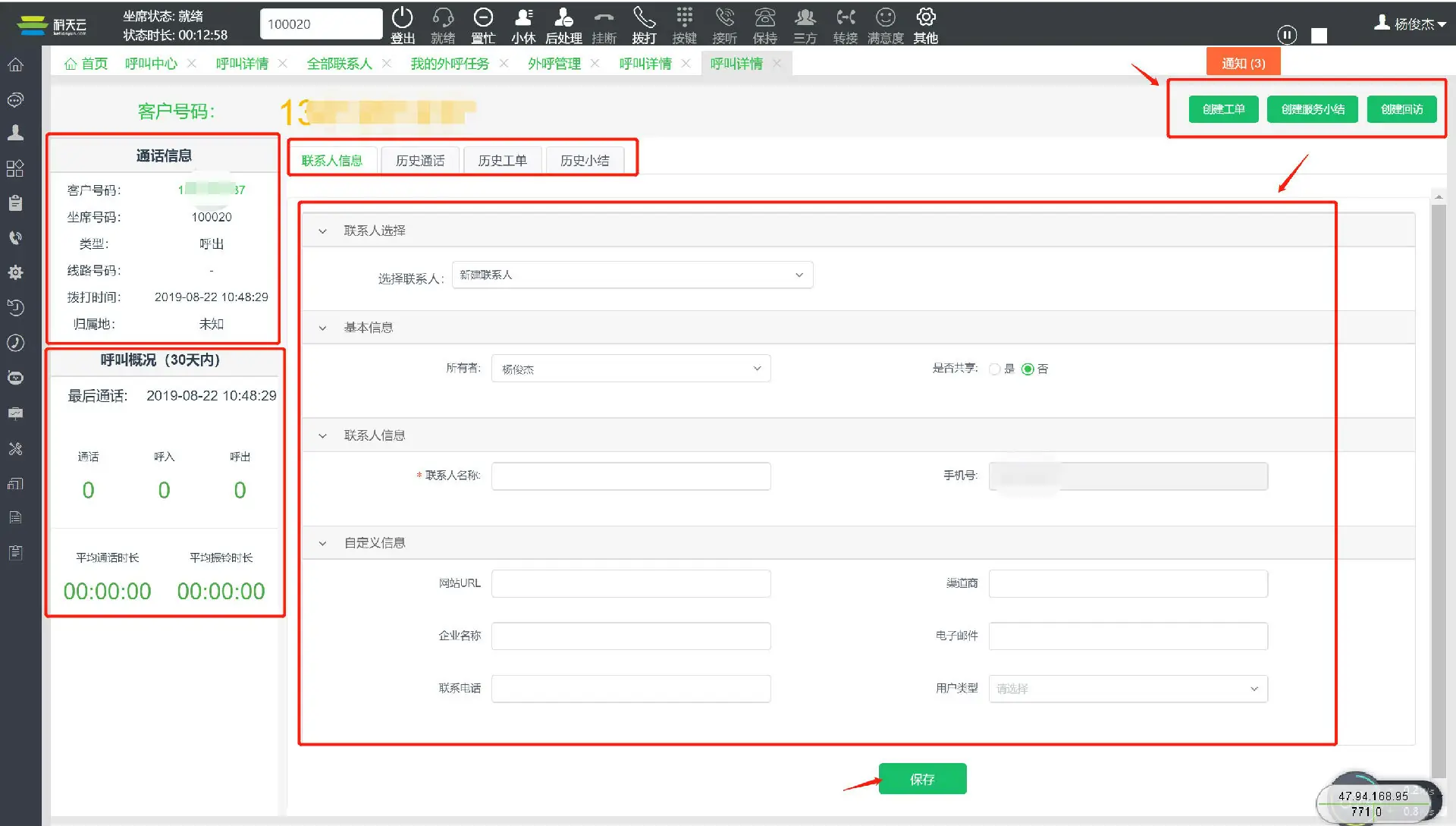
Task: Select 否 radio for 是否共享
Action: pyautogui.click(x=1028, y=369)
